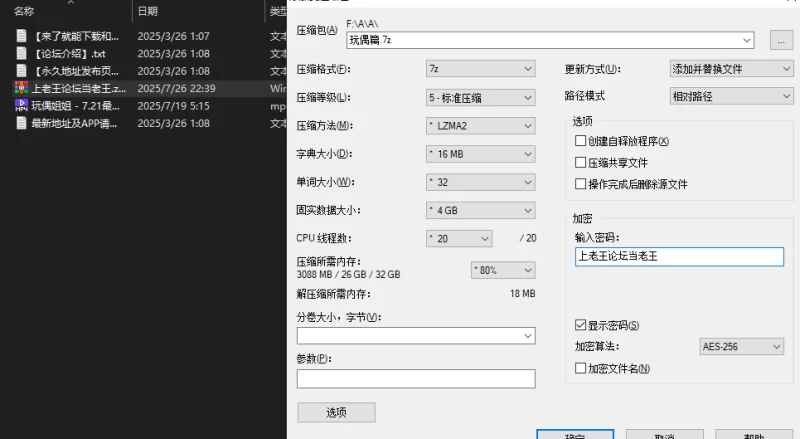The image size is (800, 439).
Task: Open the CPU 线程数 20 dropdown
Action: (x=459, y=238)
